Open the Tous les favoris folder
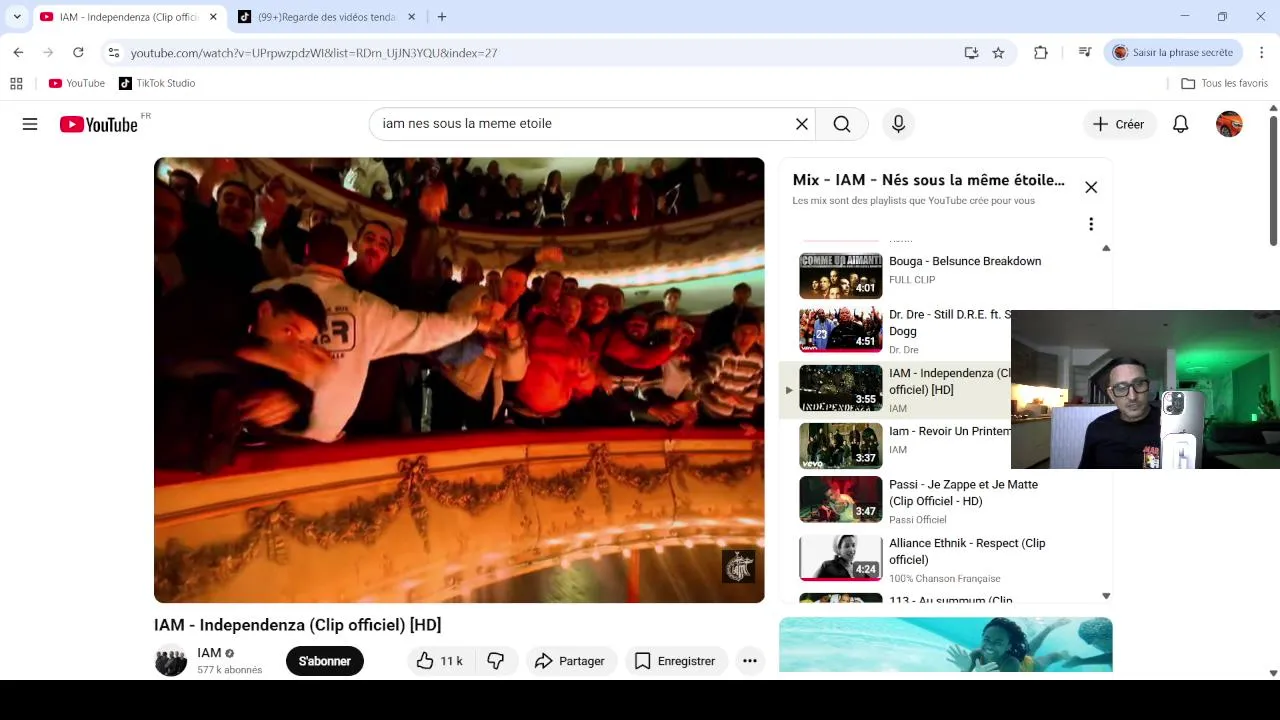 click(1224, 84)
